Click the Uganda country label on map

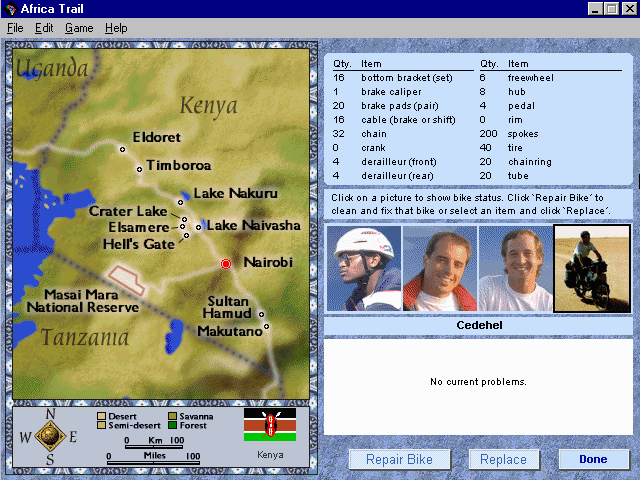52,68
